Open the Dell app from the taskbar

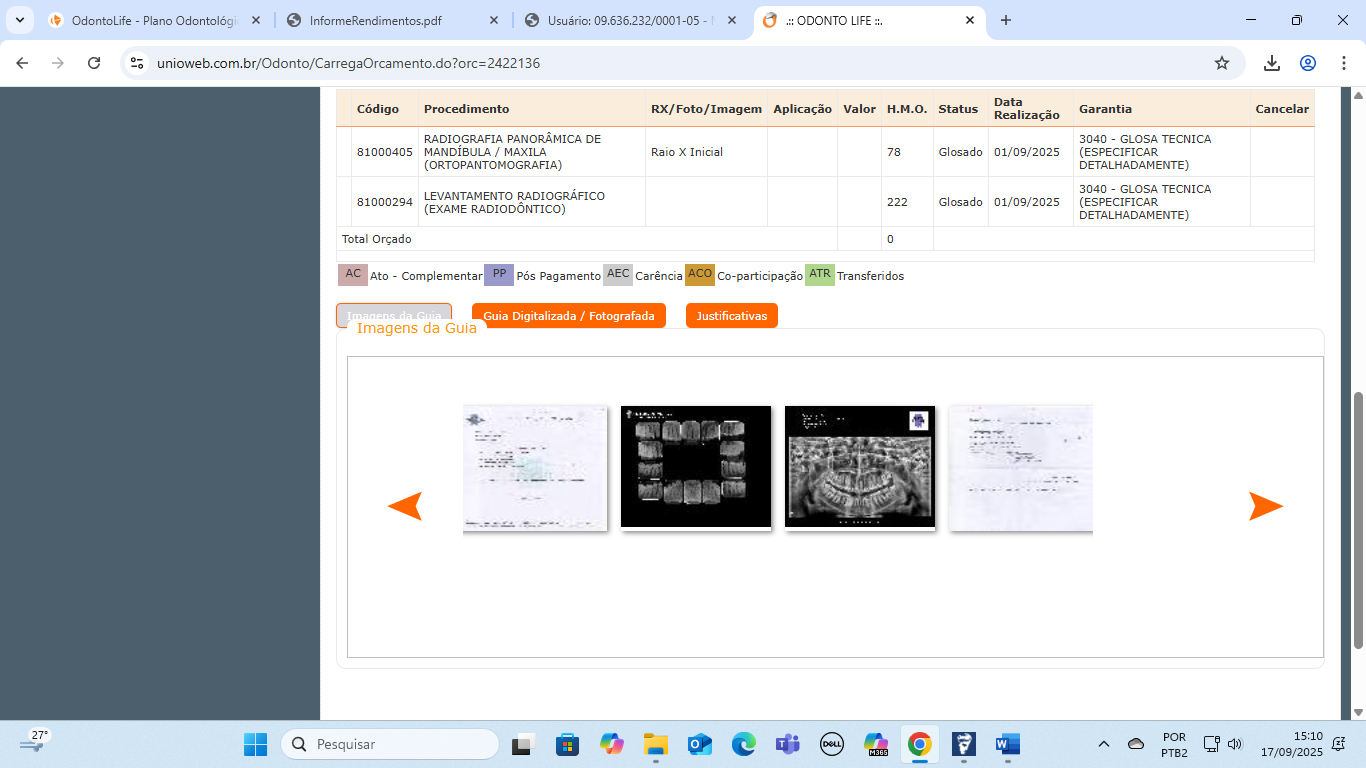[x=831, y=744]
